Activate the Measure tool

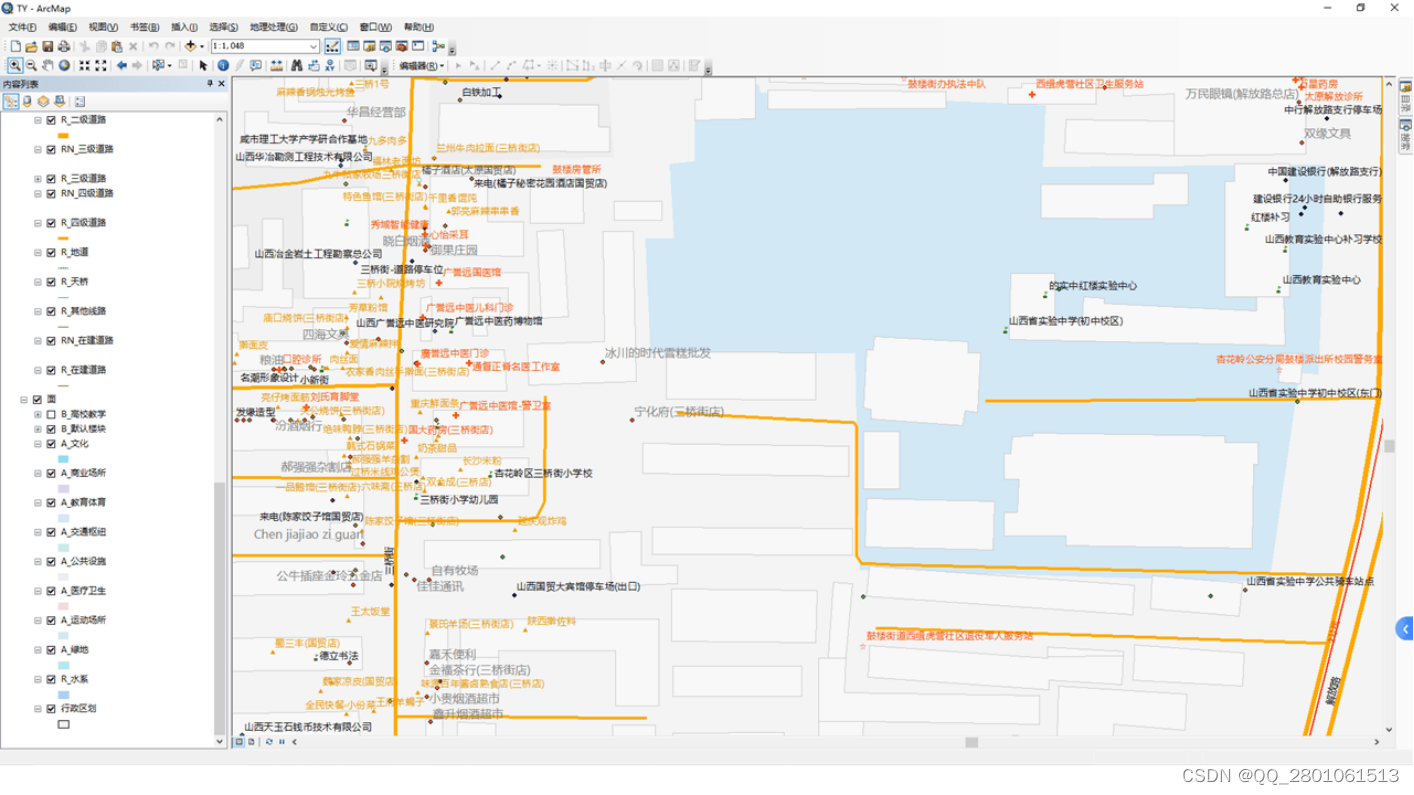[276, 66]
